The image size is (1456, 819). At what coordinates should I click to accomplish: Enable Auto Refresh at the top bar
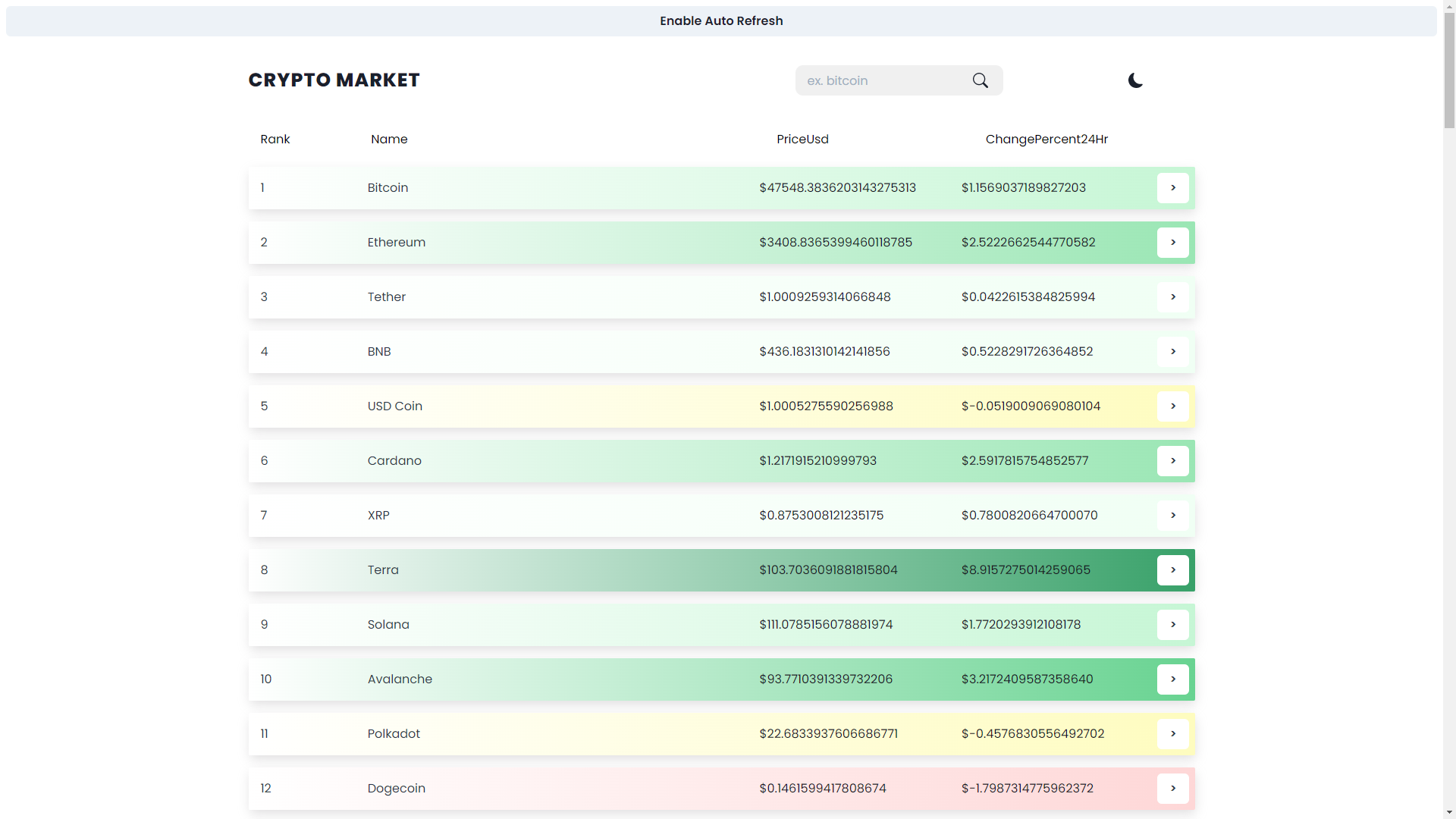pyautogui.click(x=721, y=21)
